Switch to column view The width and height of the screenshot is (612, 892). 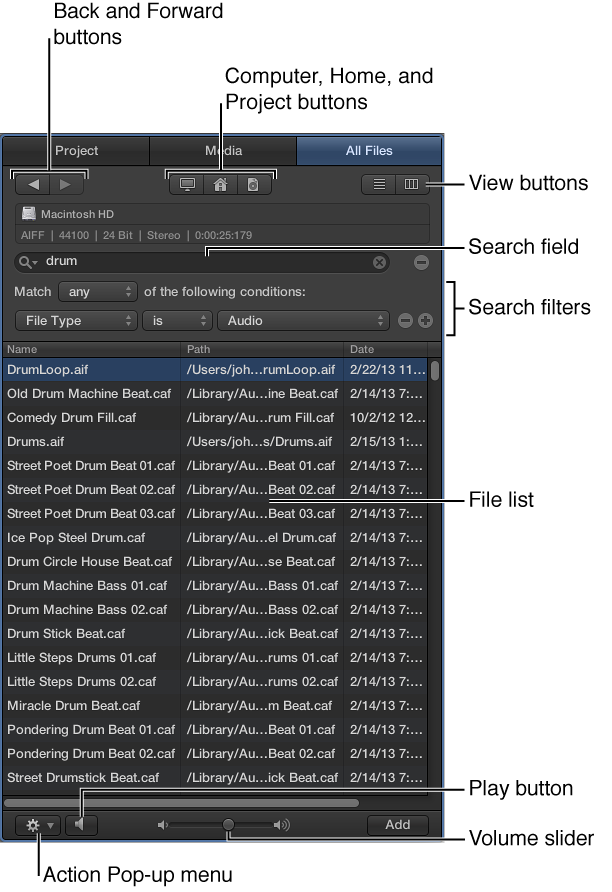[x=411, y=184]
